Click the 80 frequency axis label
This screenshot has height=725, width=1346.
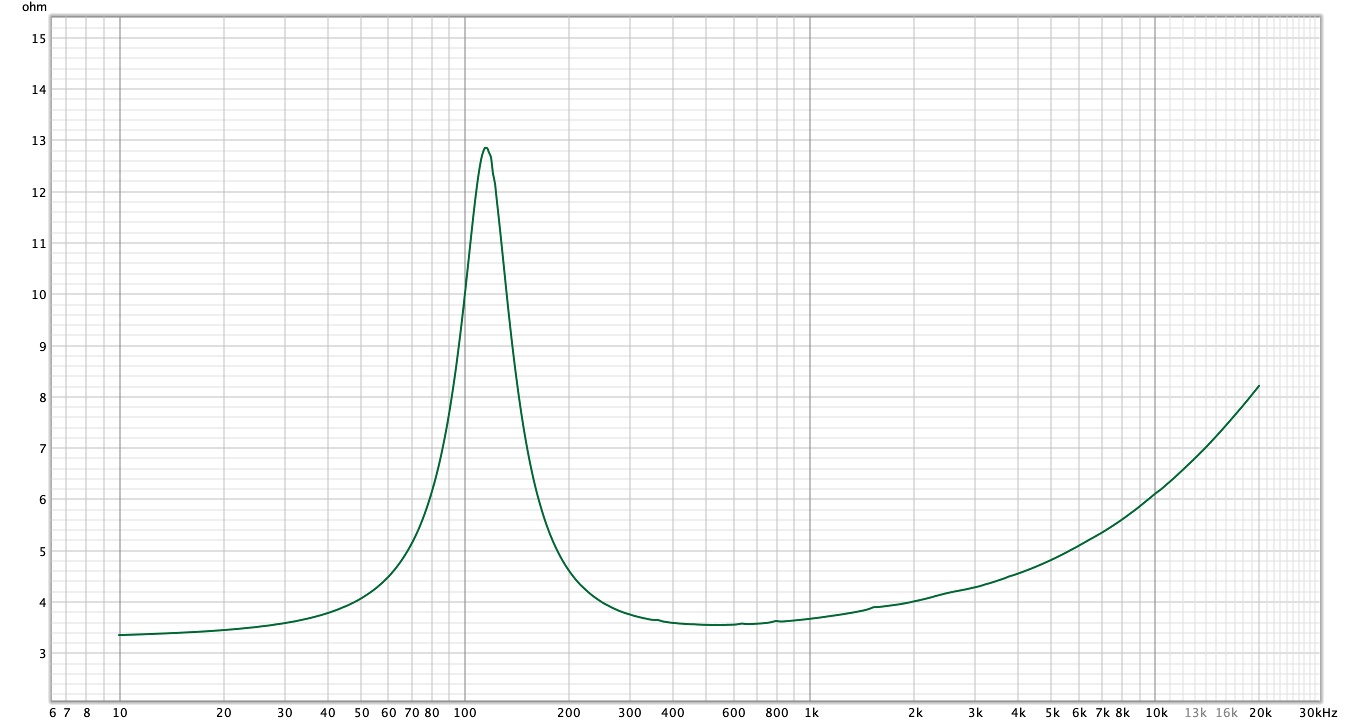point(432,713)
